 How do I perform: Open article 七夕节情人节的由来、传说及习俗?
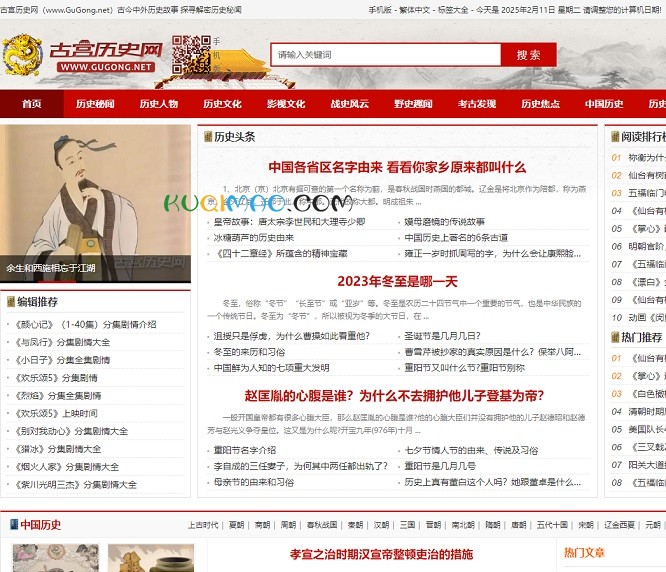coord(471,450)
